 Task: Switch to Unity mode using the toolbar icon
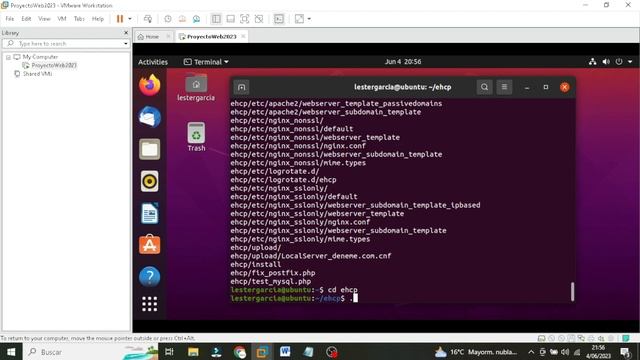click(259, 19)
